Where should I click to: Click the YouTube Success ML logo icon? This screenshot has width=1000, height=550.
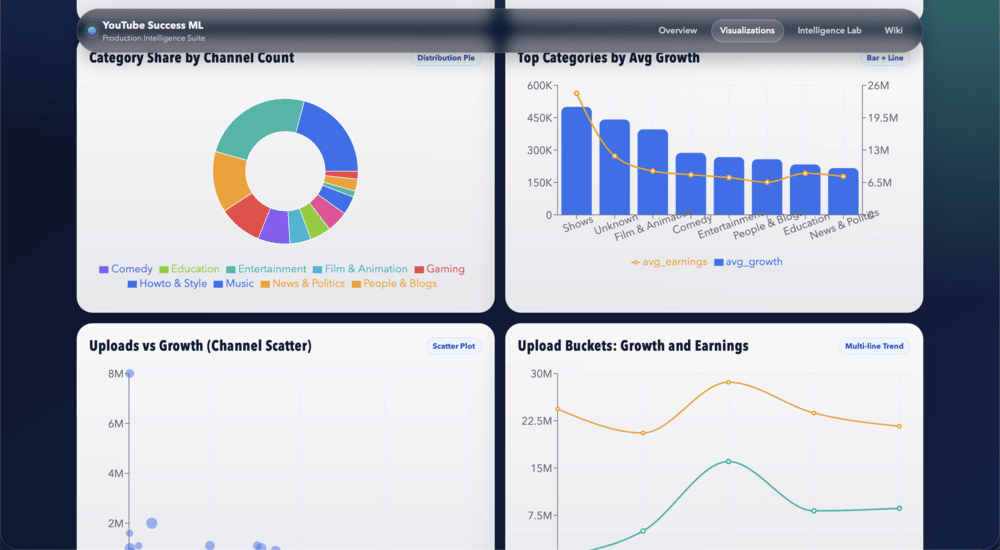point(92,31)
